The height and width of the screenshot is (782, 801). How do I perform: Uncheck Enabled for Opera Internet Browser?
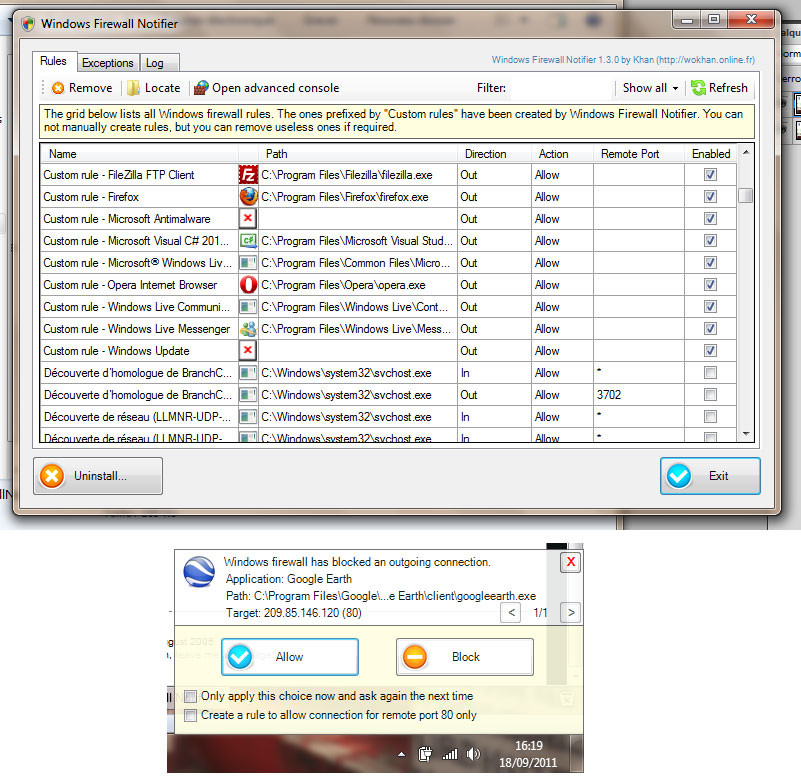[x=710, y=285]
